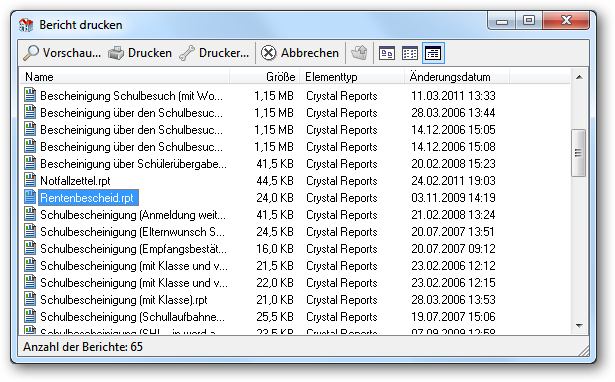The image size is (615, 382).
Task: Click the folder-up arrow icon
Action: point(359,53)
